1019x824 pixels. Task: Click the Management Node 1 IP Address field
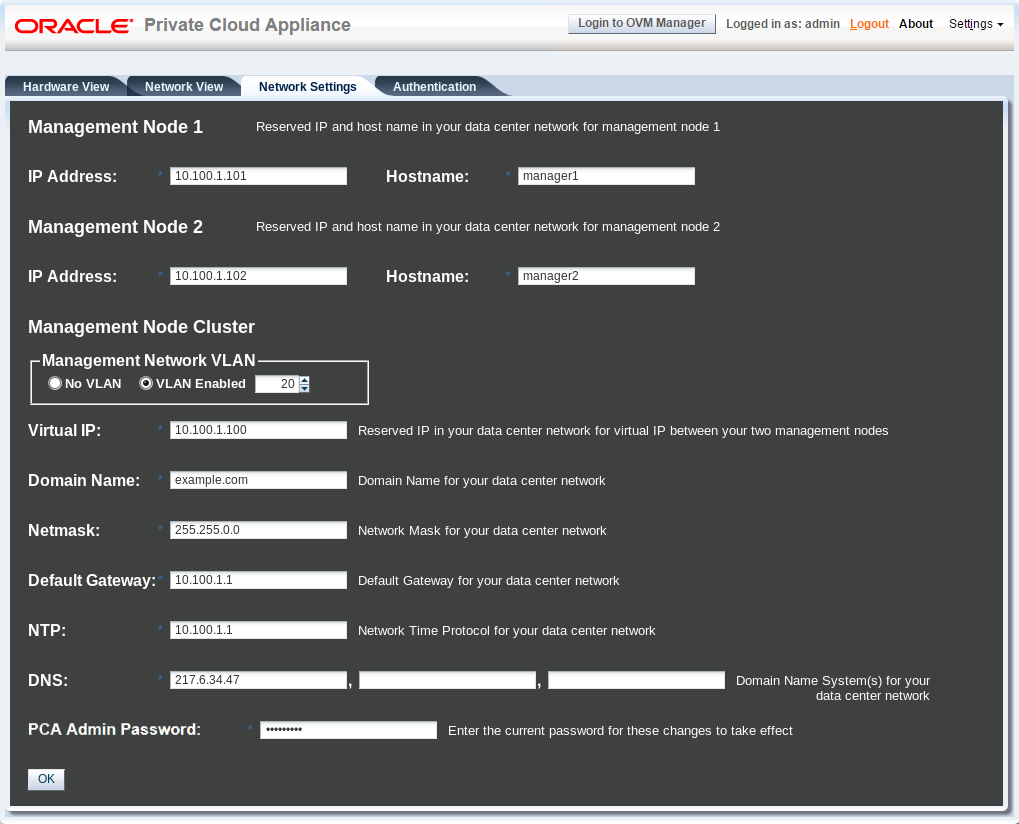(x=257, y=175)
